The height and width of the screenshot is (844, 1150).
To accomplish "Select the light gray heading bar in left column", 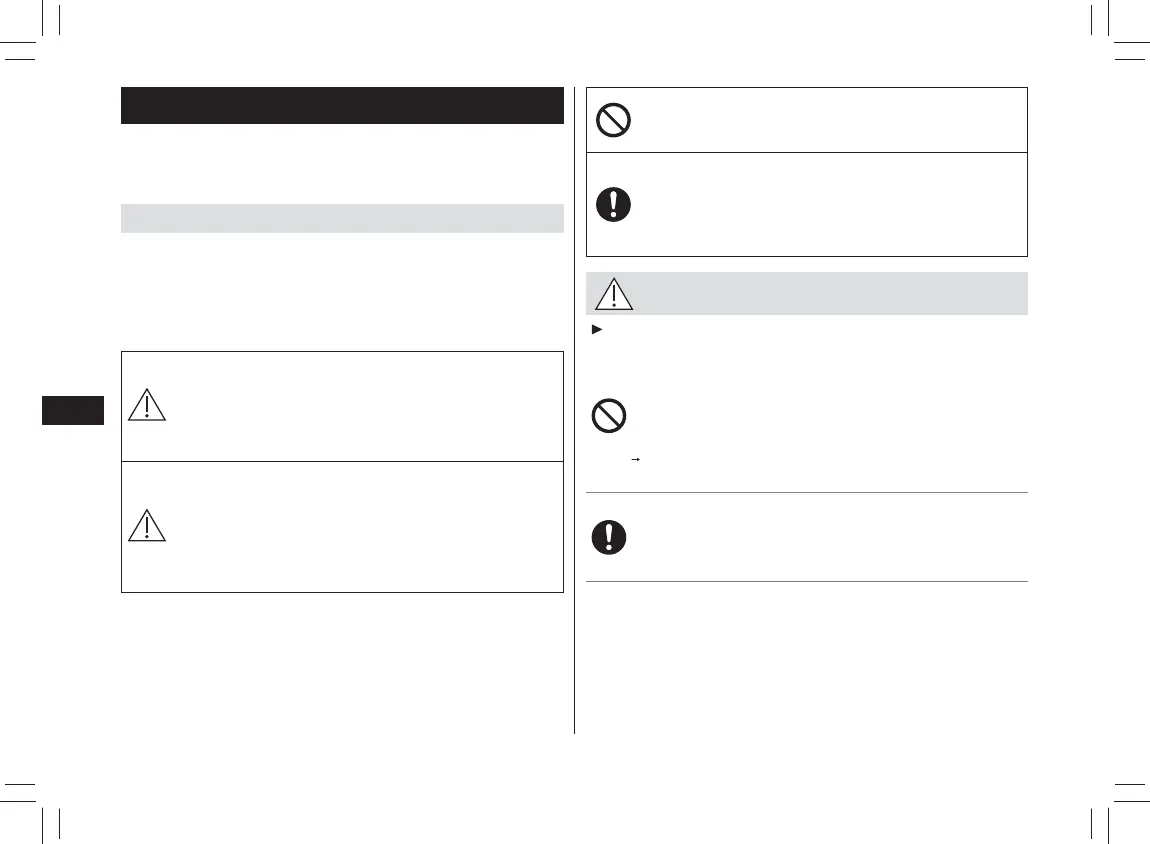I will coord(342,217).
